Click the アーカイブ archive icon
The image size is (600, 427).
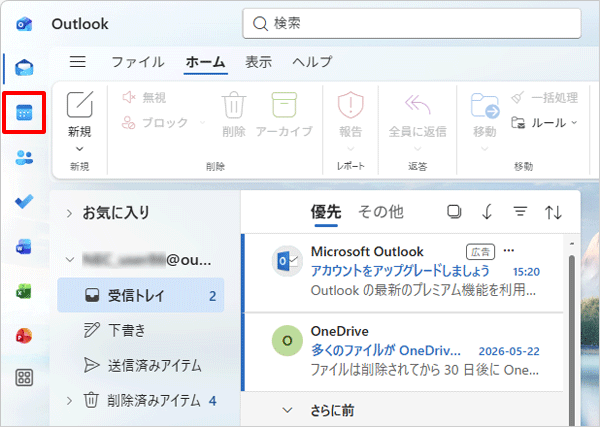284,104
